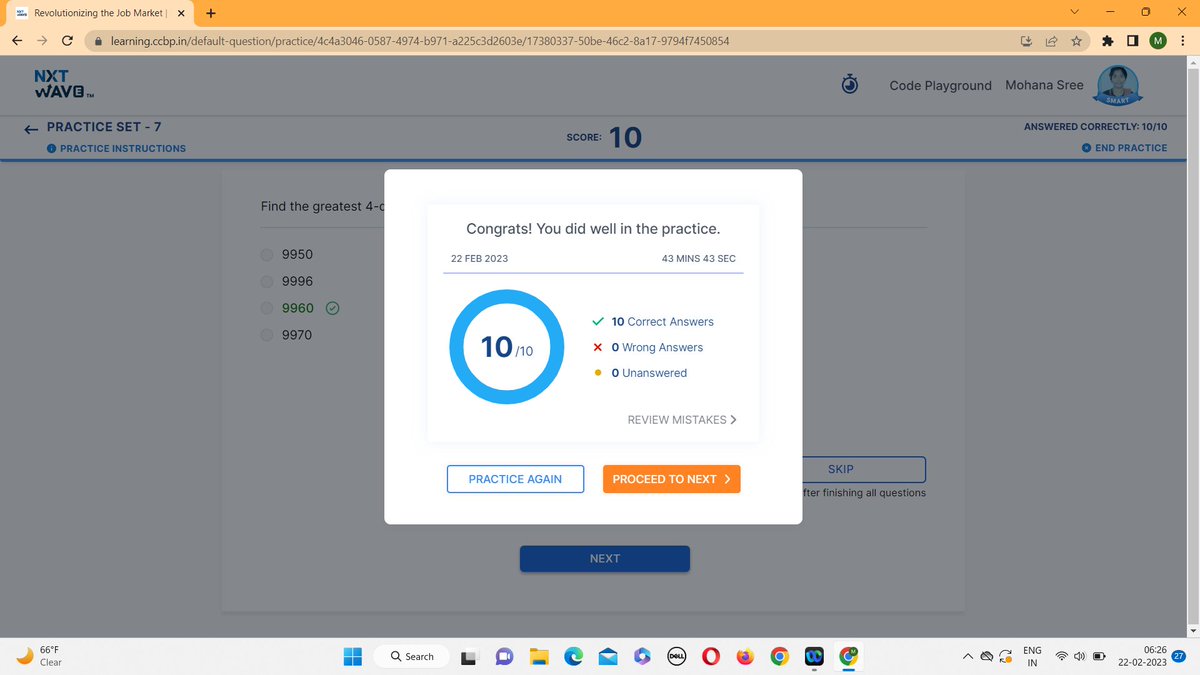The width and height of the screenshot is (1200, 675).
Task: Launch Firefox from taskbar
Action: coord(744,657)
